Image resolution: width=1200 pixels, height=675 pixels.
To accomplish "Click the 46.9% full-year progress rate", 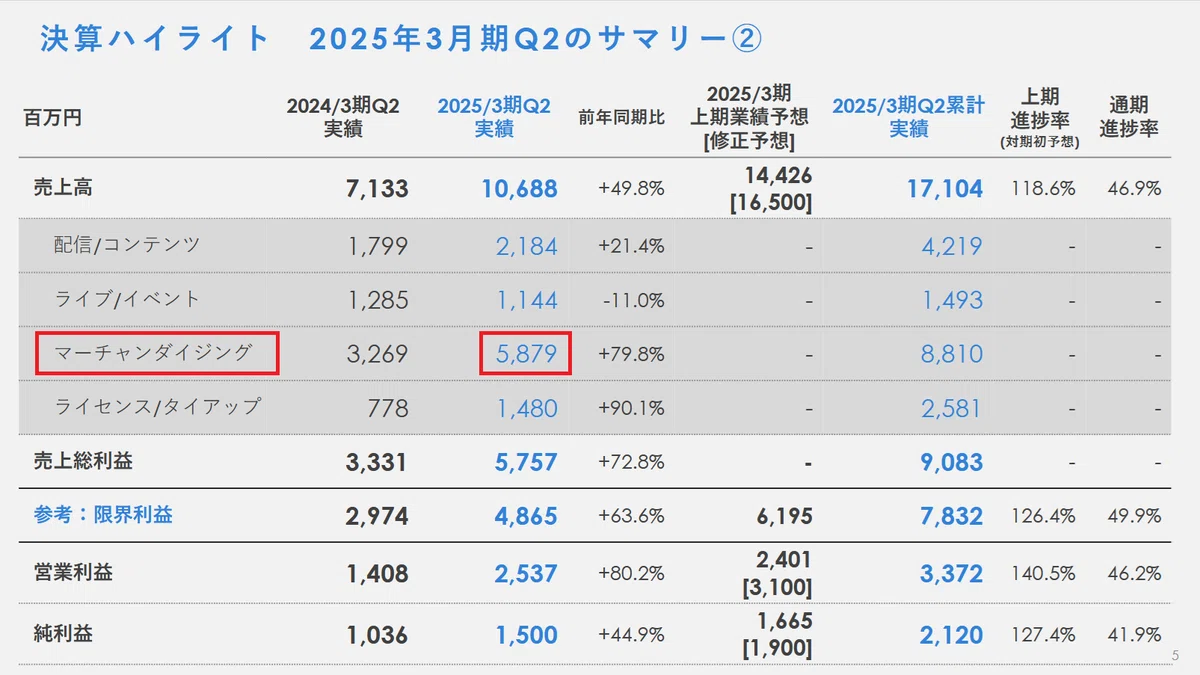I will (1134, 188).
